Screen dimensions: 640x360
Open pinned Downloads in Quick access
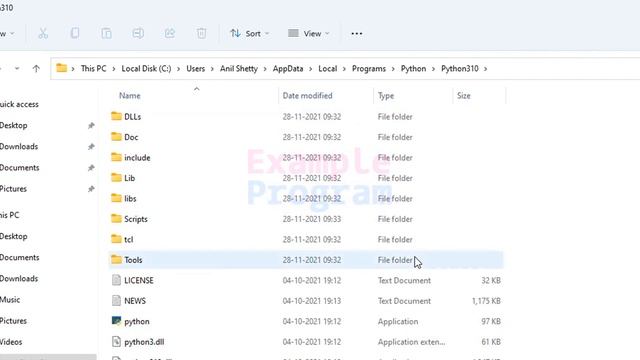point(19,147)
